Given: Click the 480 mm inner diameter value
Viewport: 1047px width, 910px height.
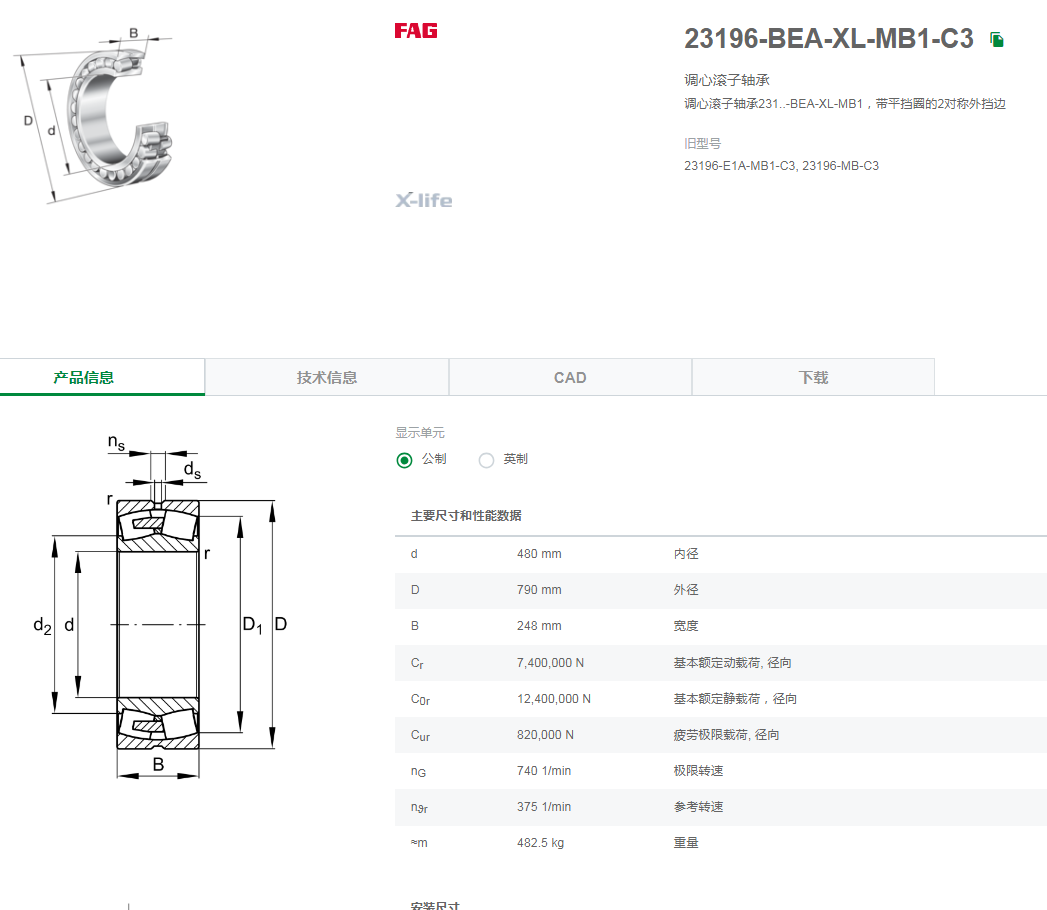Looking at the screenshot, I should (x=539, y=553).
